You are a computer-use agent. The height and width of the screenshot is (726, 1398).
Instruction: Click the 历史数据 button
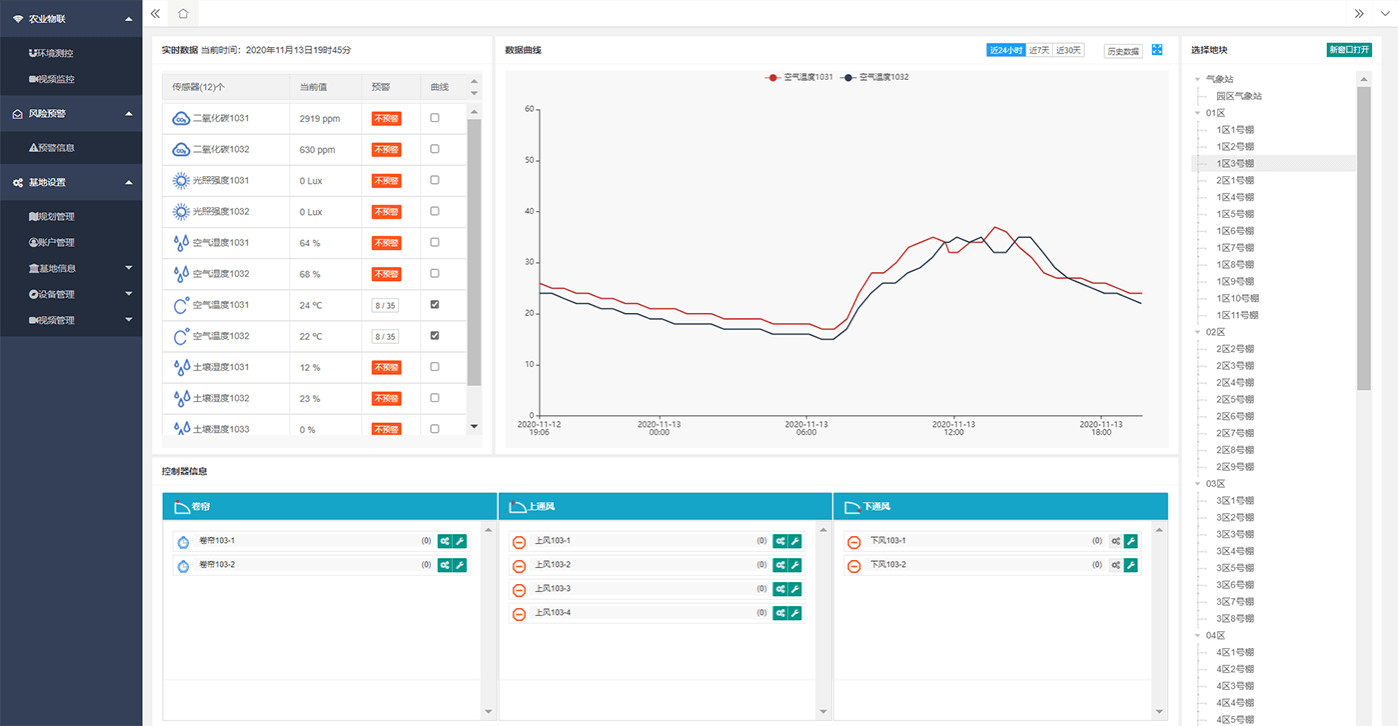pyautogui.click(x=1123, y=50)
